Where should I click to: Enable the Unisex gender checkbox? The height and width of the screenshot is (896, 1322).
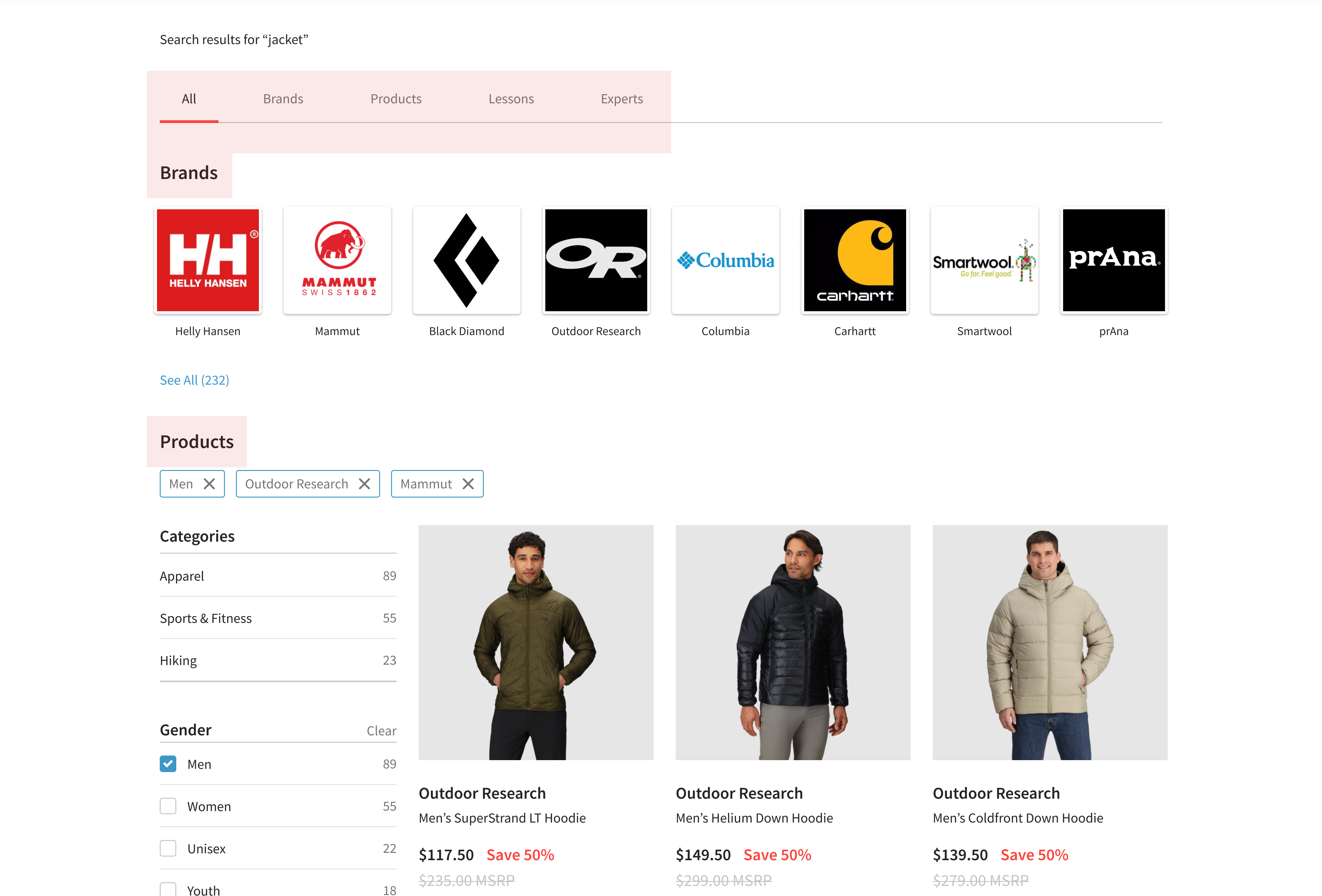168,848
